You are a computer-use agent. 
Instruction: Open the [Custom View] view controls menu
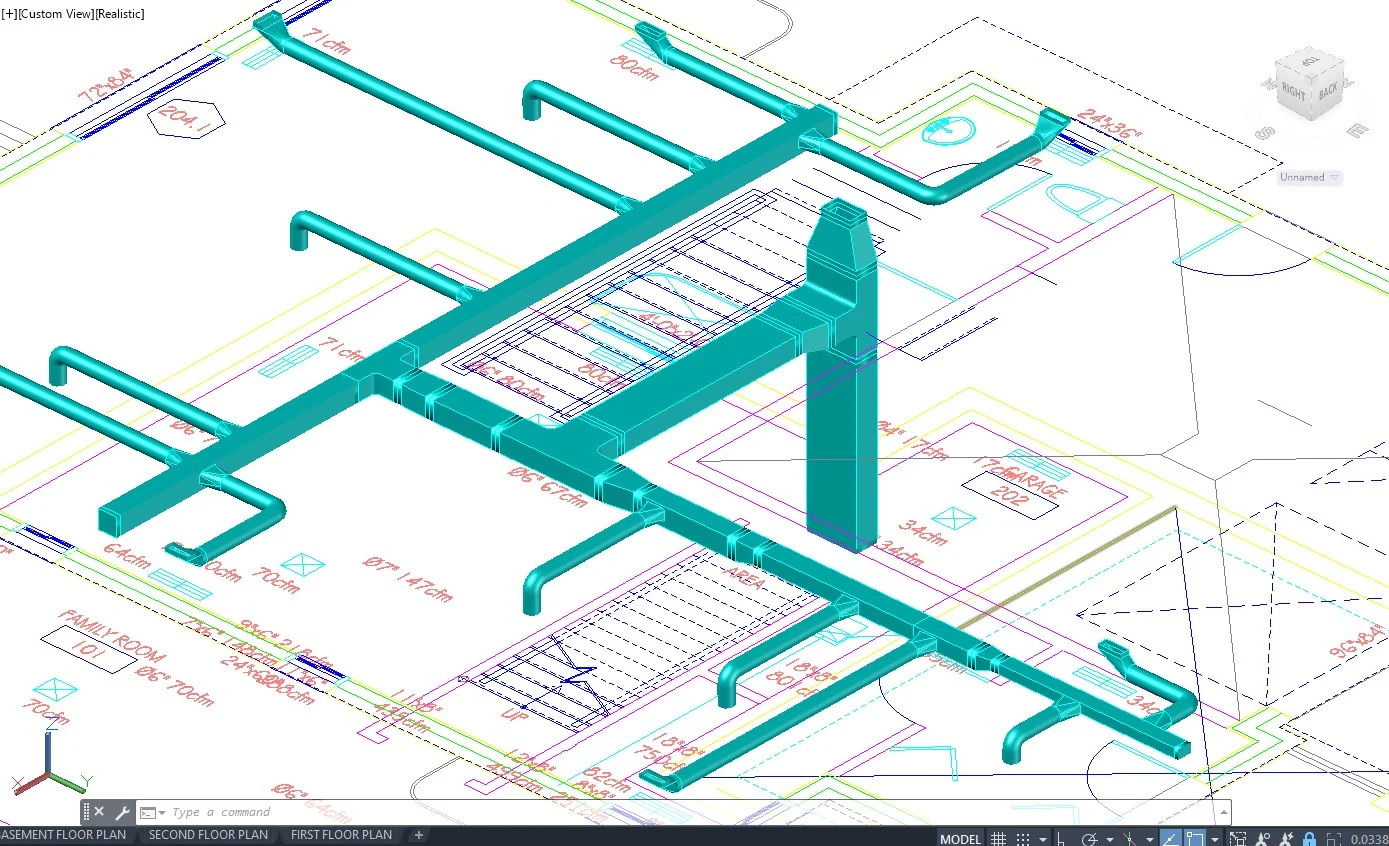[56, 14]
